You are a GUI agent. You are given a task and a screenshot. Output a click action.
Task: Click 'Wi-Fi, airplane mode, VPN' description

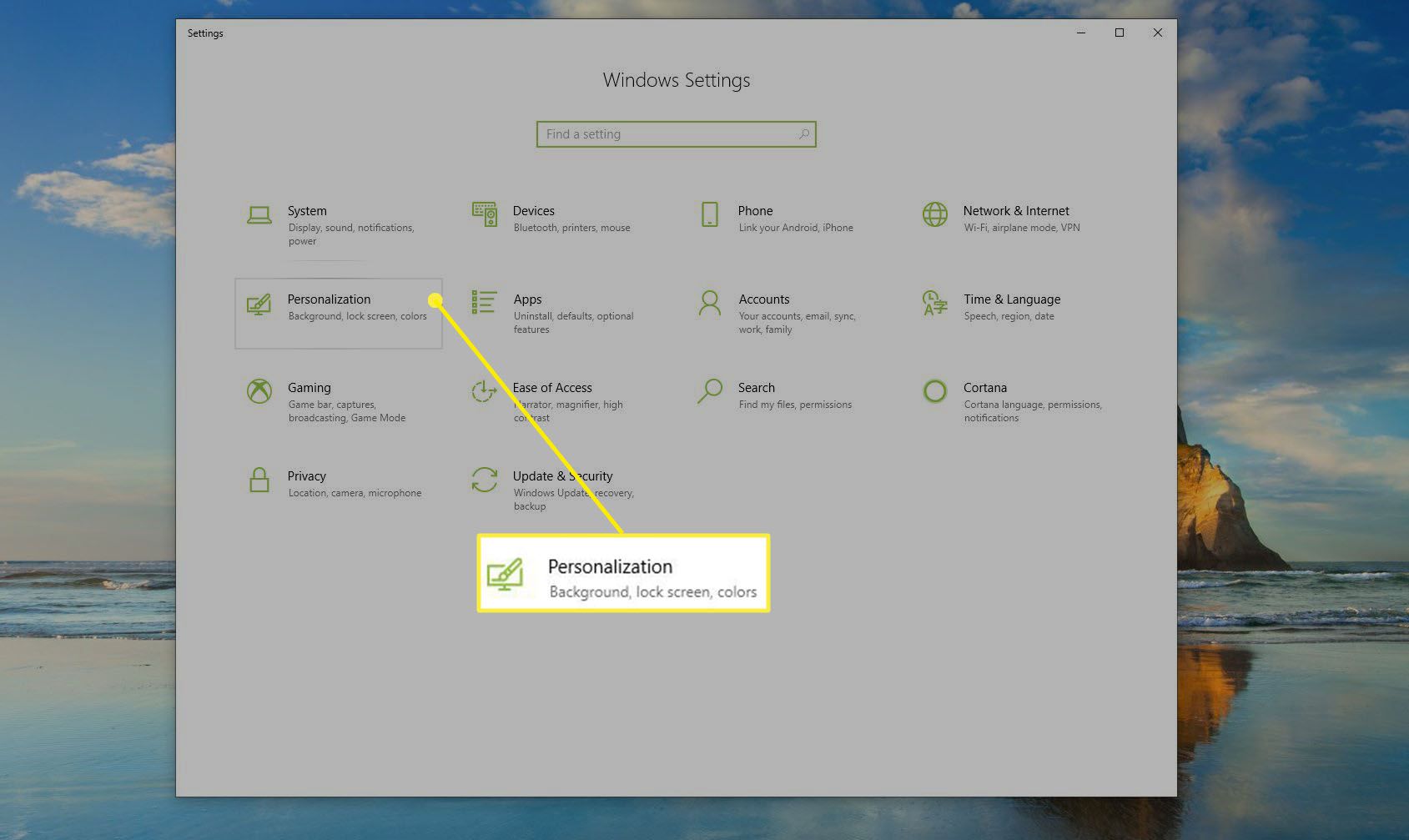pos(1022,228)
